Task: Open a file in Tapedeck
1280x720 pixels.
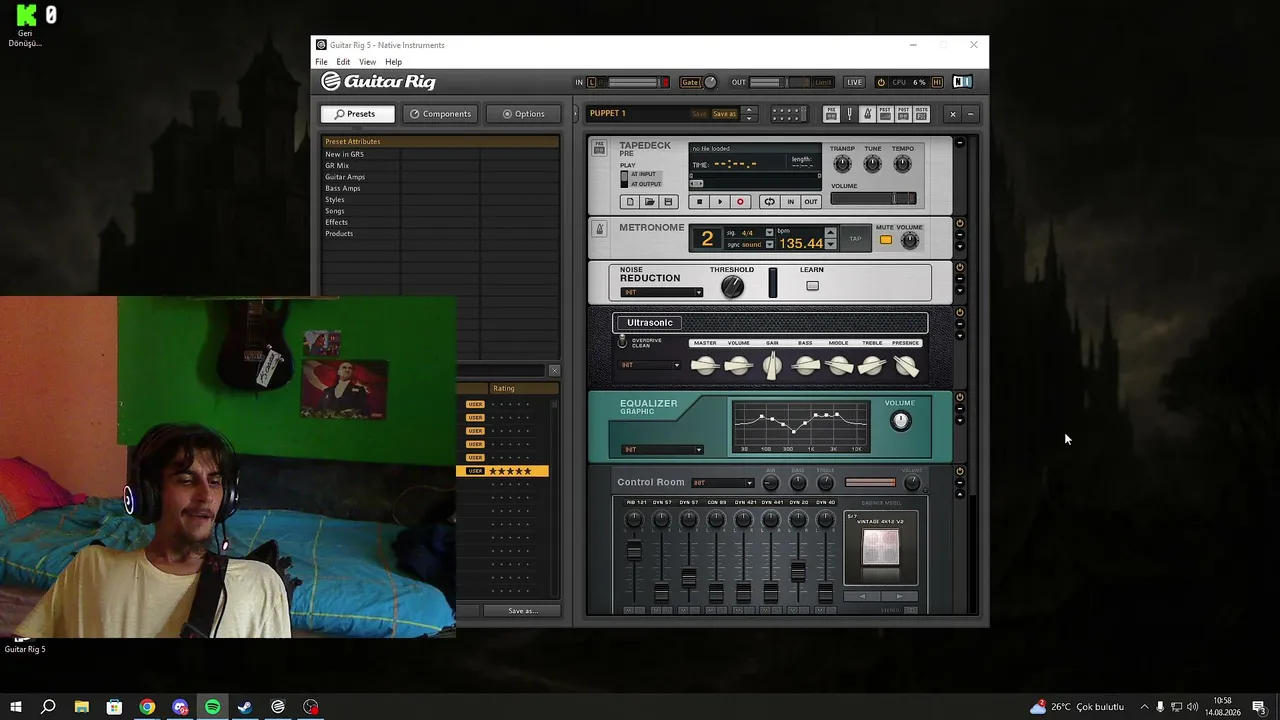Action: pos(649,202)
